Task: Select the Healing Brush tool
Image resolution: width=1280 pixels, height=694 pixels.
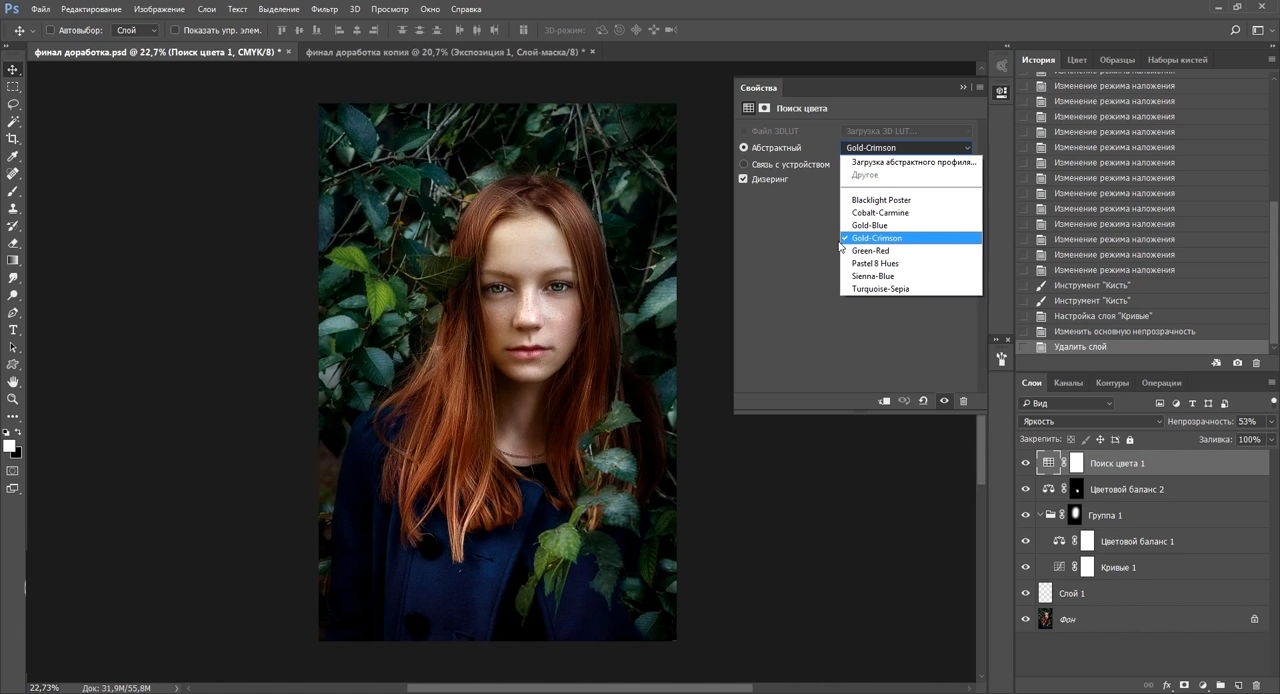Action: click(13, 174)
